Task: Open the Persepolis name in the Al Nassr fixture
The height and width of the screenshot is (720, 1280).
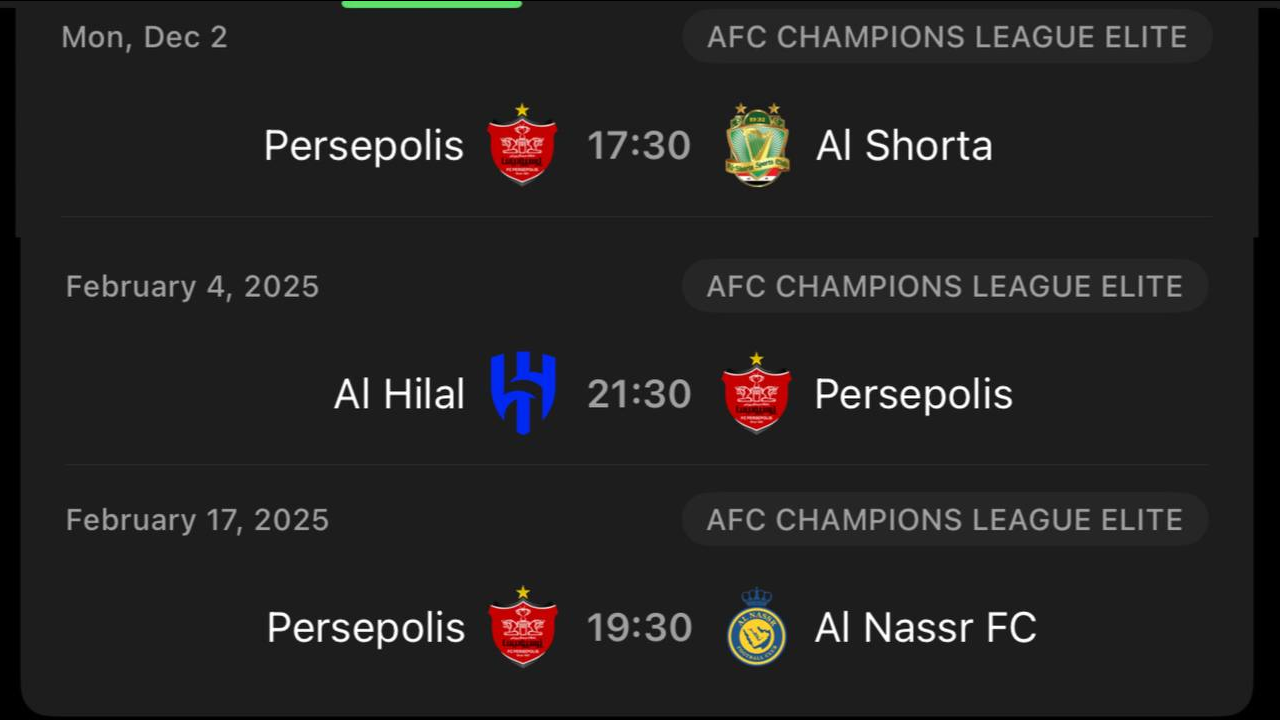Action: 366,628
